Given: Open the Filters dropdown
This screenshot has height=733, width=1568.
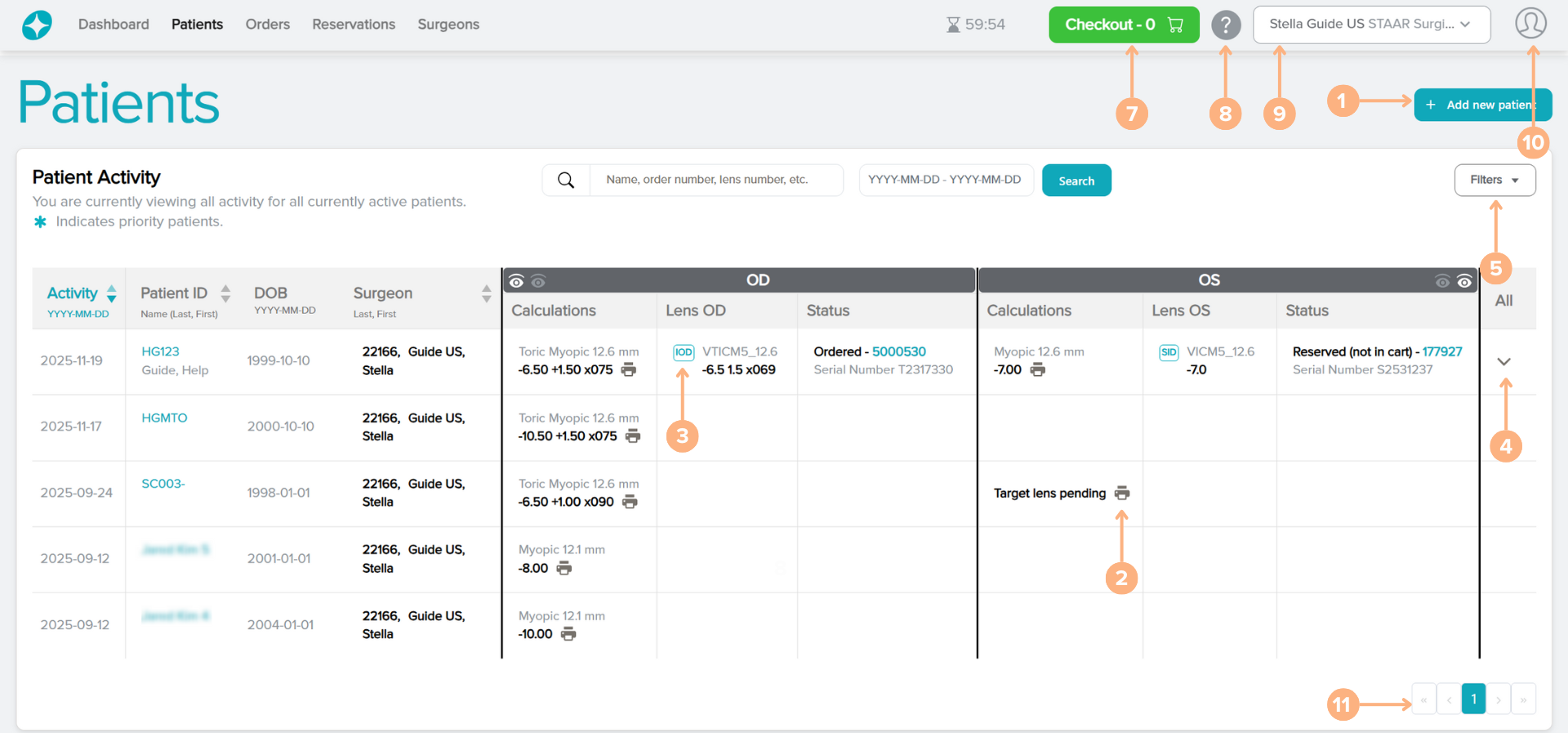Looking at the screenshot, I should [1494, 181].
